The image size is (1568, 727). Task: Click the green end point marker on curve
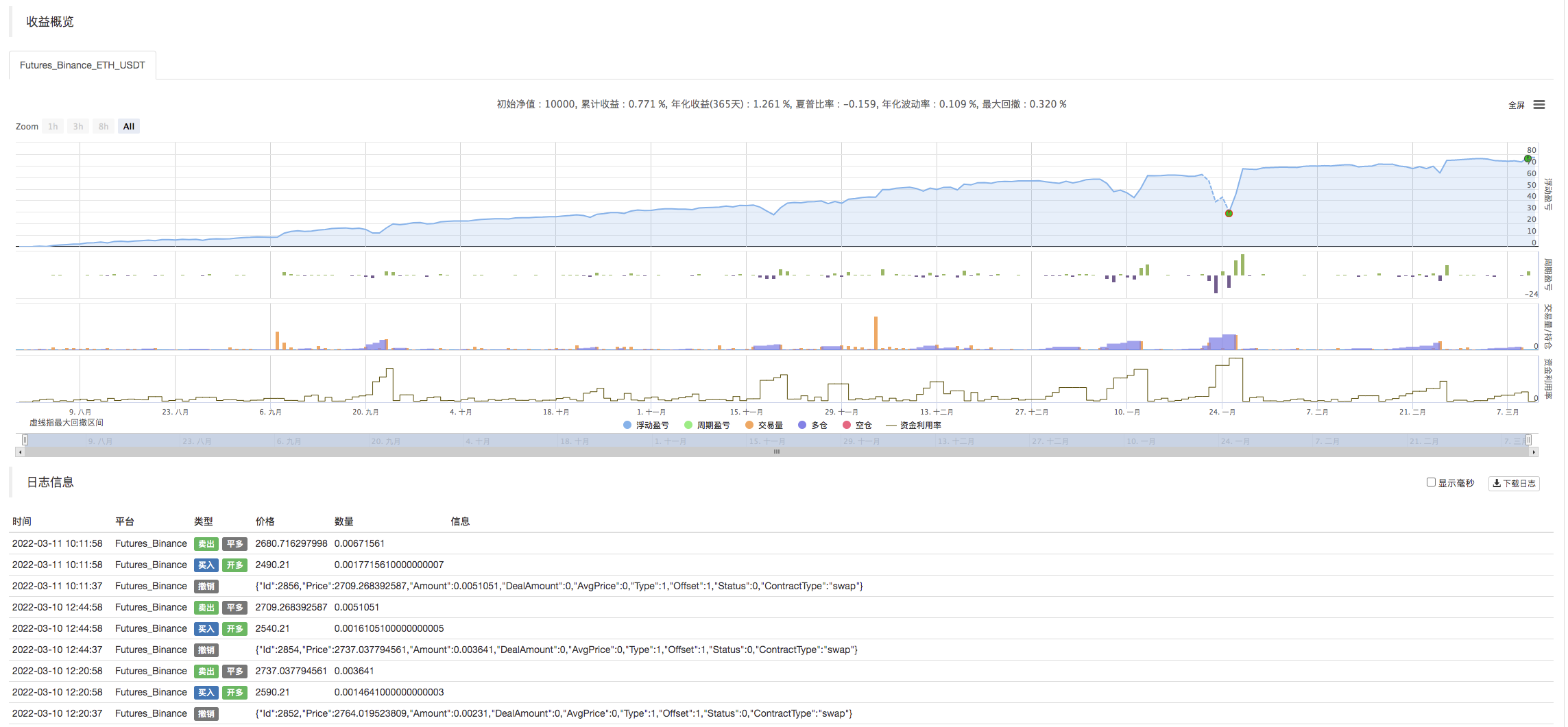point(1528,159)
